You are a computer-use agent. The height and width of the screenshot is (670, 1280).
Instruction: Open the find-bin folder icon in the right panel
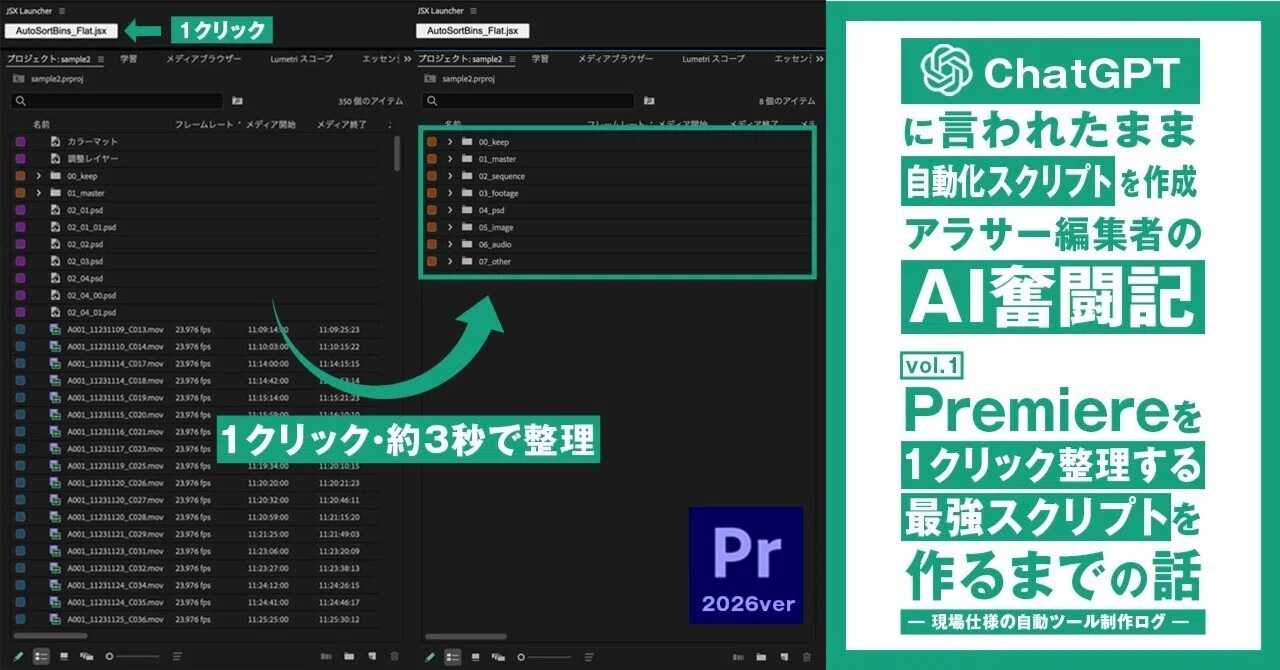649,101
